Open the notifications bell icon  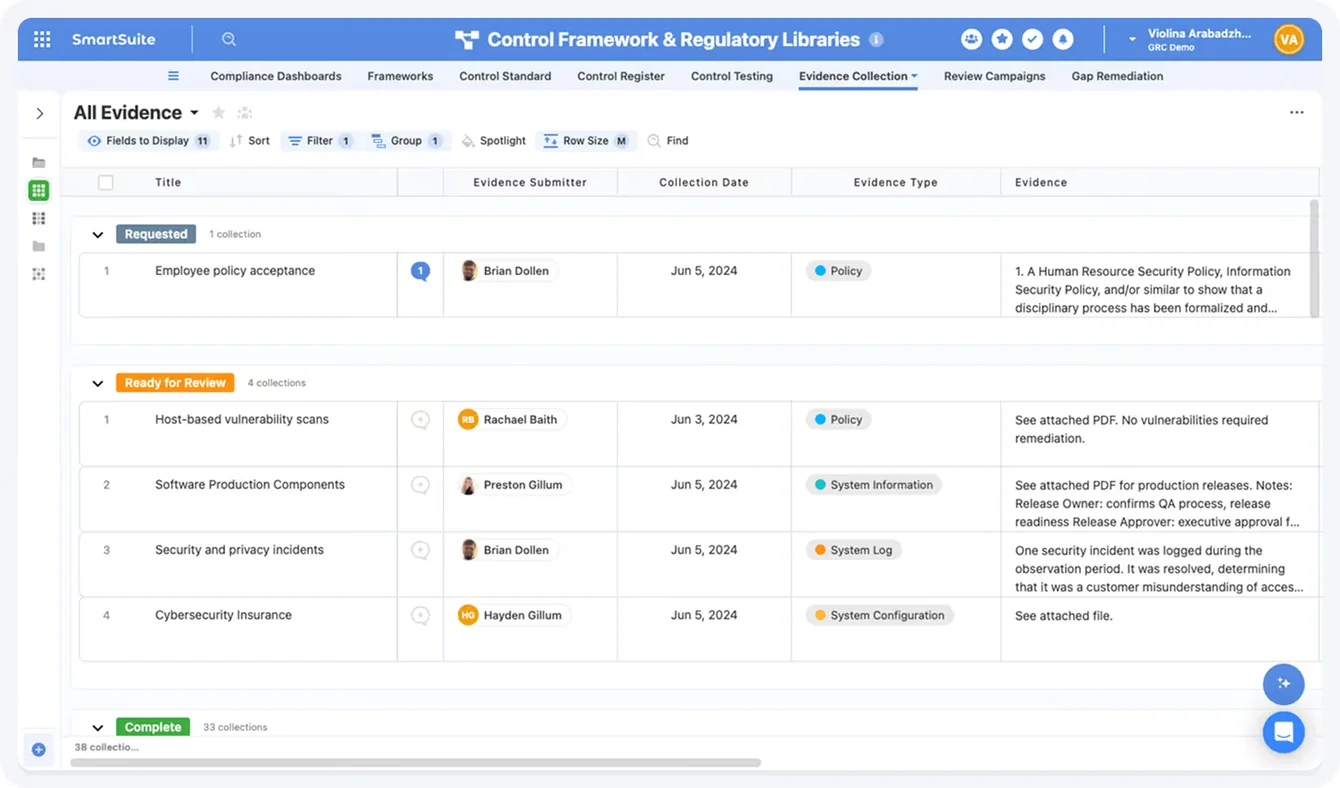click(1063, 39)
